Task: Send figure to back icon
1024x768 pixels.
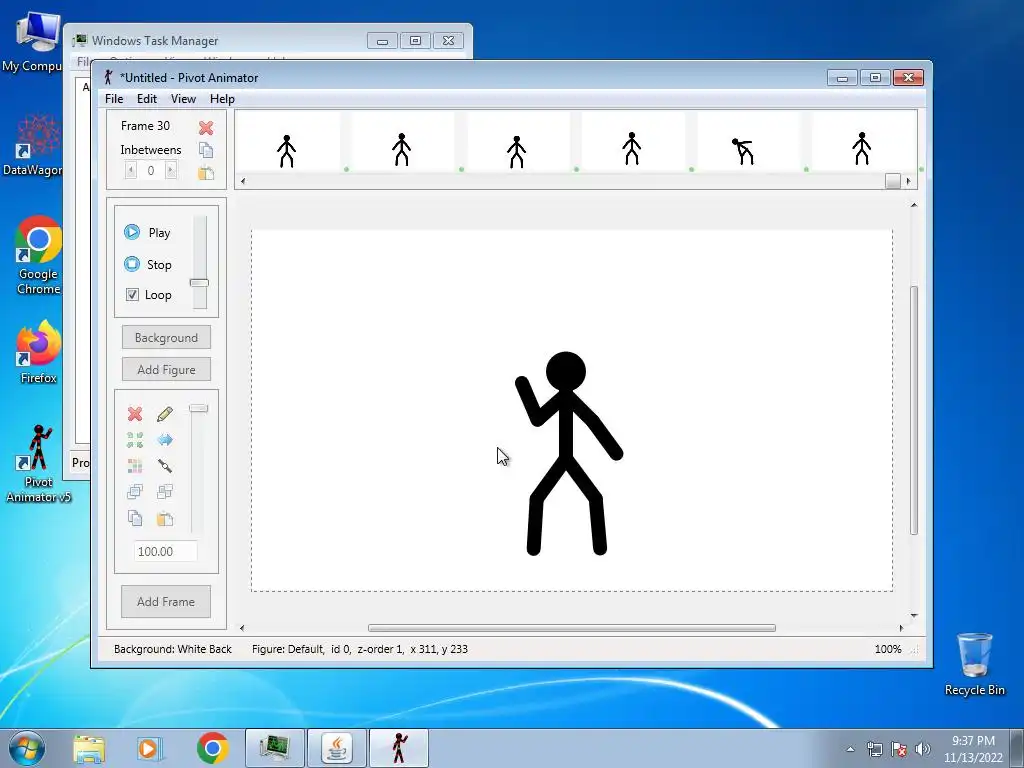Action: (x=165, y=492)
